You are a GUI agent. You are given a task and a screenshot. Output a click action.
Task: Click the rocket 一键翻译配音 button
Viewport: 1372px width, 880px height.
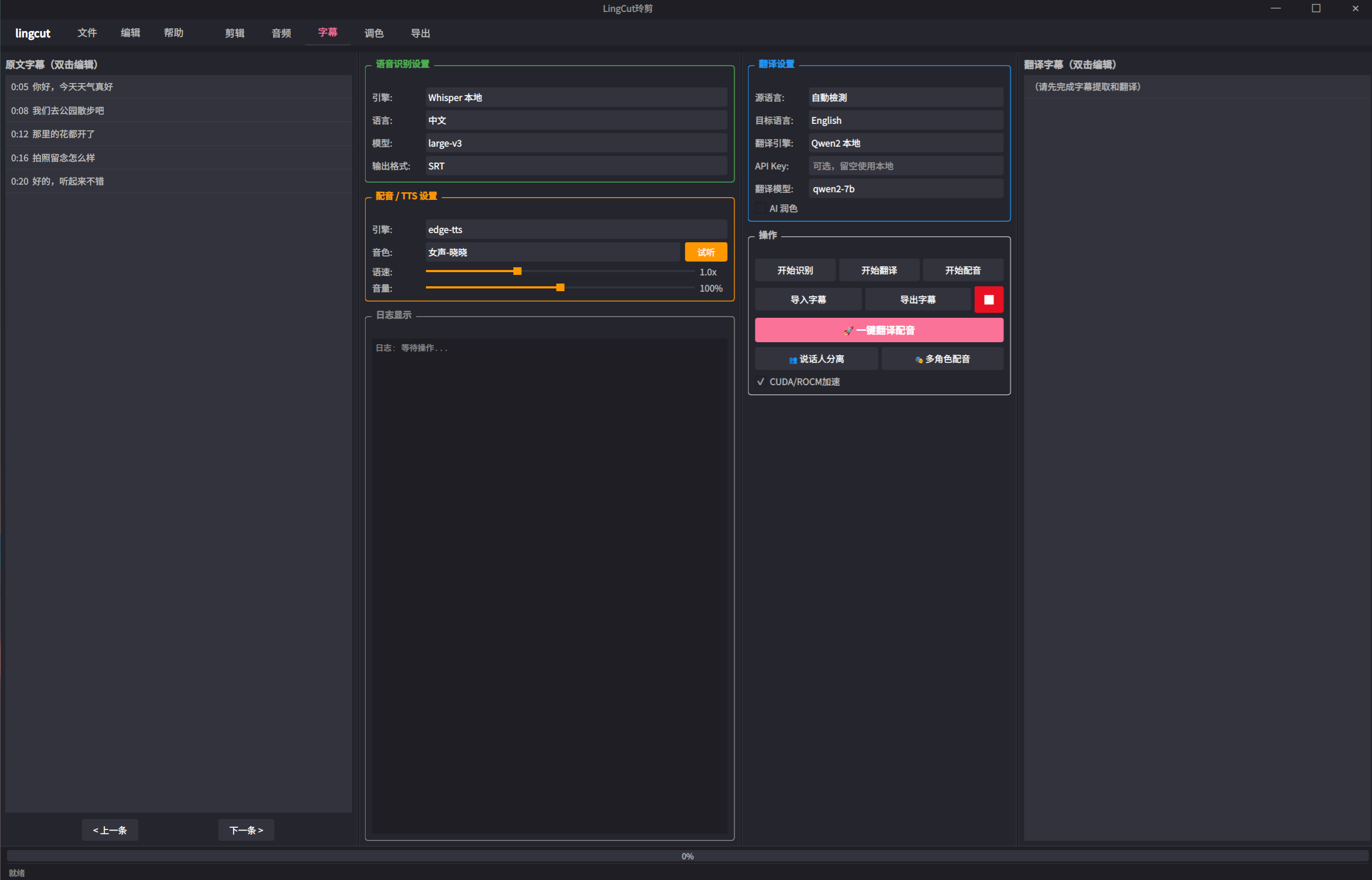[x=879, y=330]
